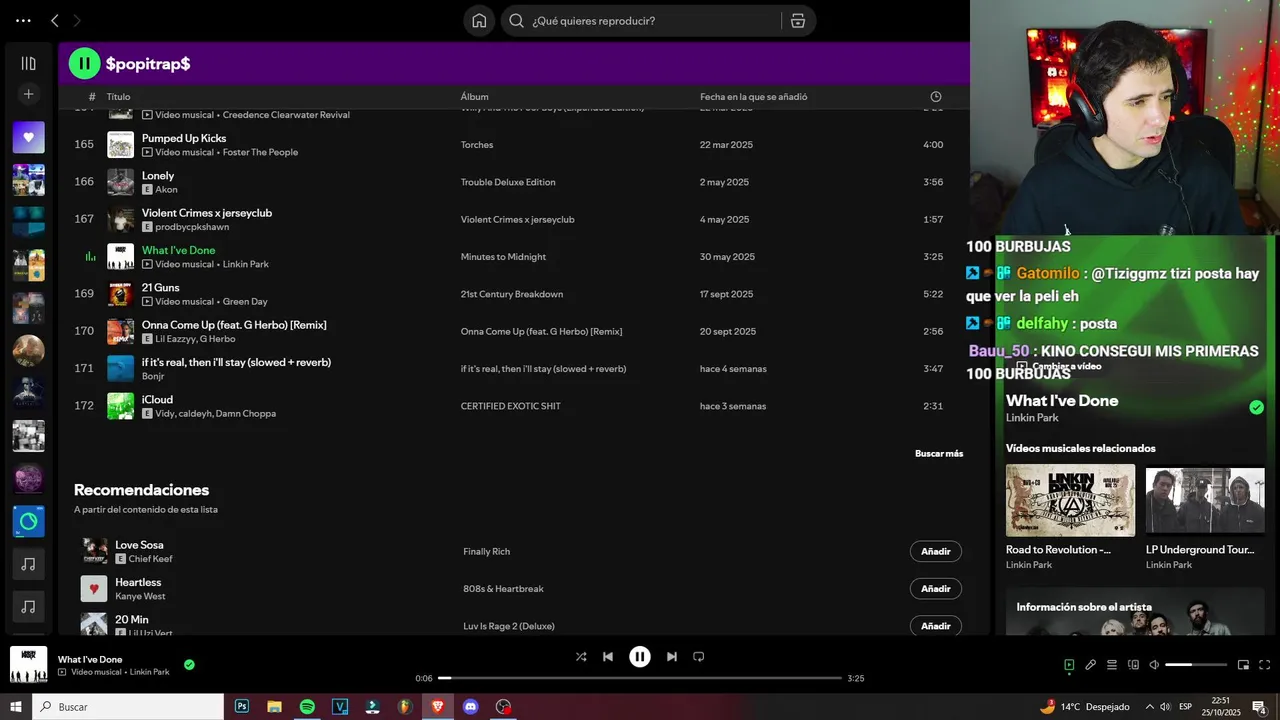The height and width of the screenshot is (720, 1280).
Task: Sort by 'Fecha en la que se añadió' header
Action: [x=753, y=97]
